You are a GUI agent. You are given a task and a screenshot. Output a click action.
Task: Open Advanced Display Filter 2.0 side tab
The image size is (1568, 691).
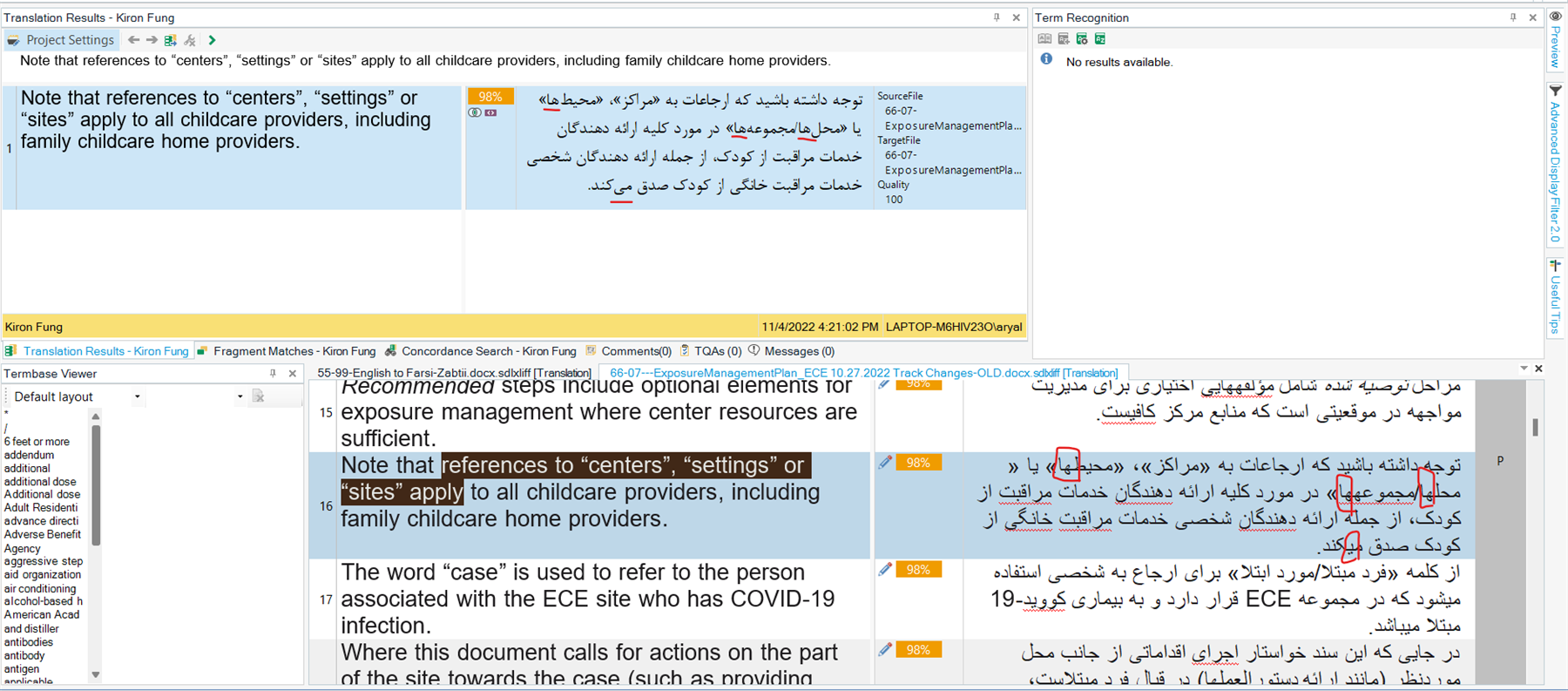[x=1555, y=164]
